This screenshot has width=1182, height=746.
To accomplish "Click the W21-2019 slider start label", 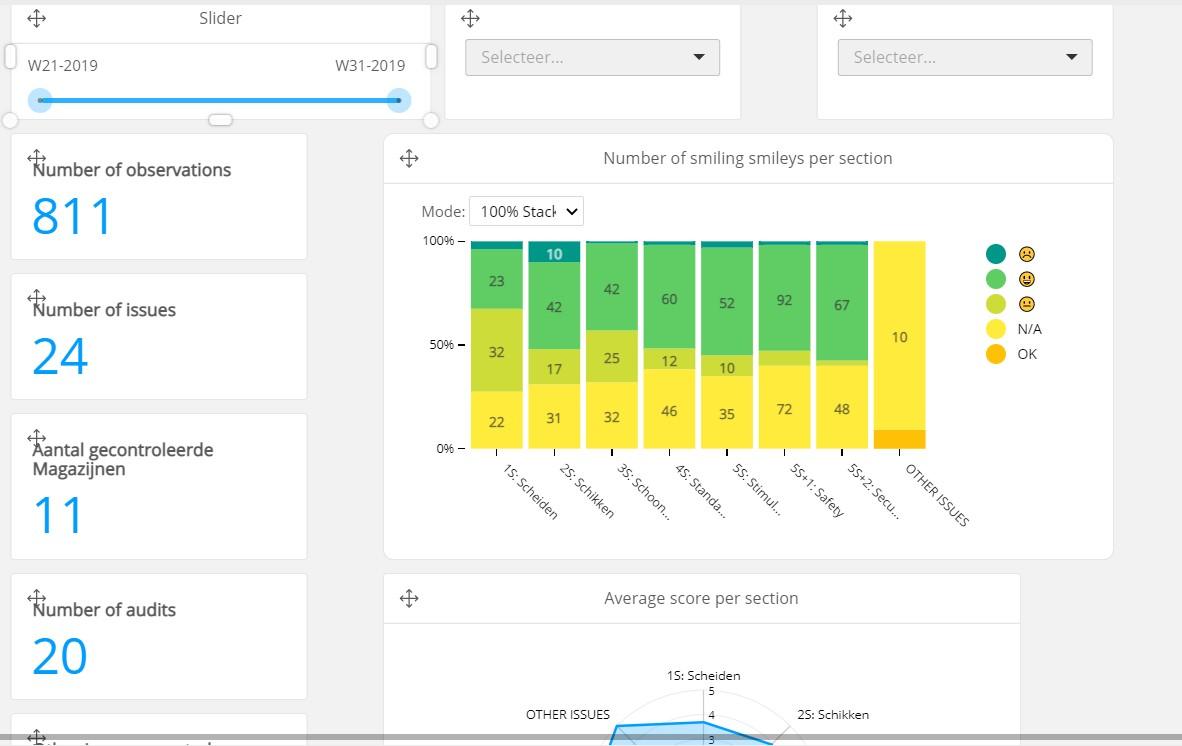I will coord(63,66).
